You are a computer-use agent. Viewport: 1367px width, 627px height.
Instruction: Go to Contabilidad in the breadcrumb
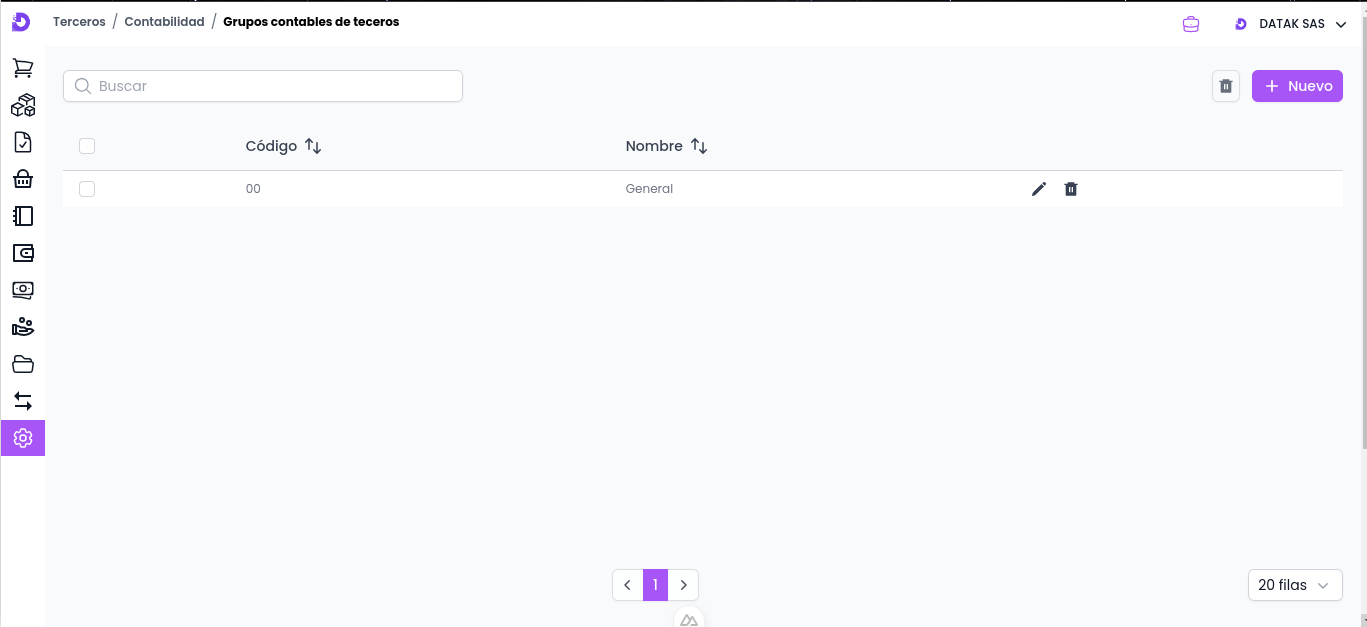164,22
